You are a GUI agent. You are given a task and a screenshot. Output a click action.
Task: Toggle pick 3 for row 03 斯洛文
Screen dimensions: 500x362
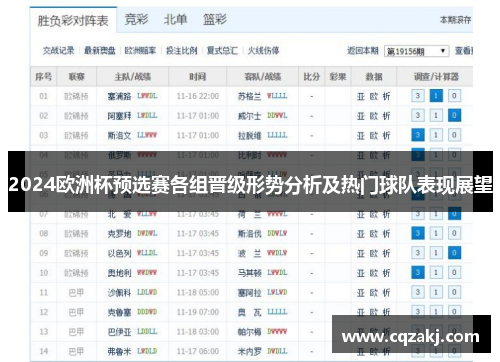click(418, 135)
